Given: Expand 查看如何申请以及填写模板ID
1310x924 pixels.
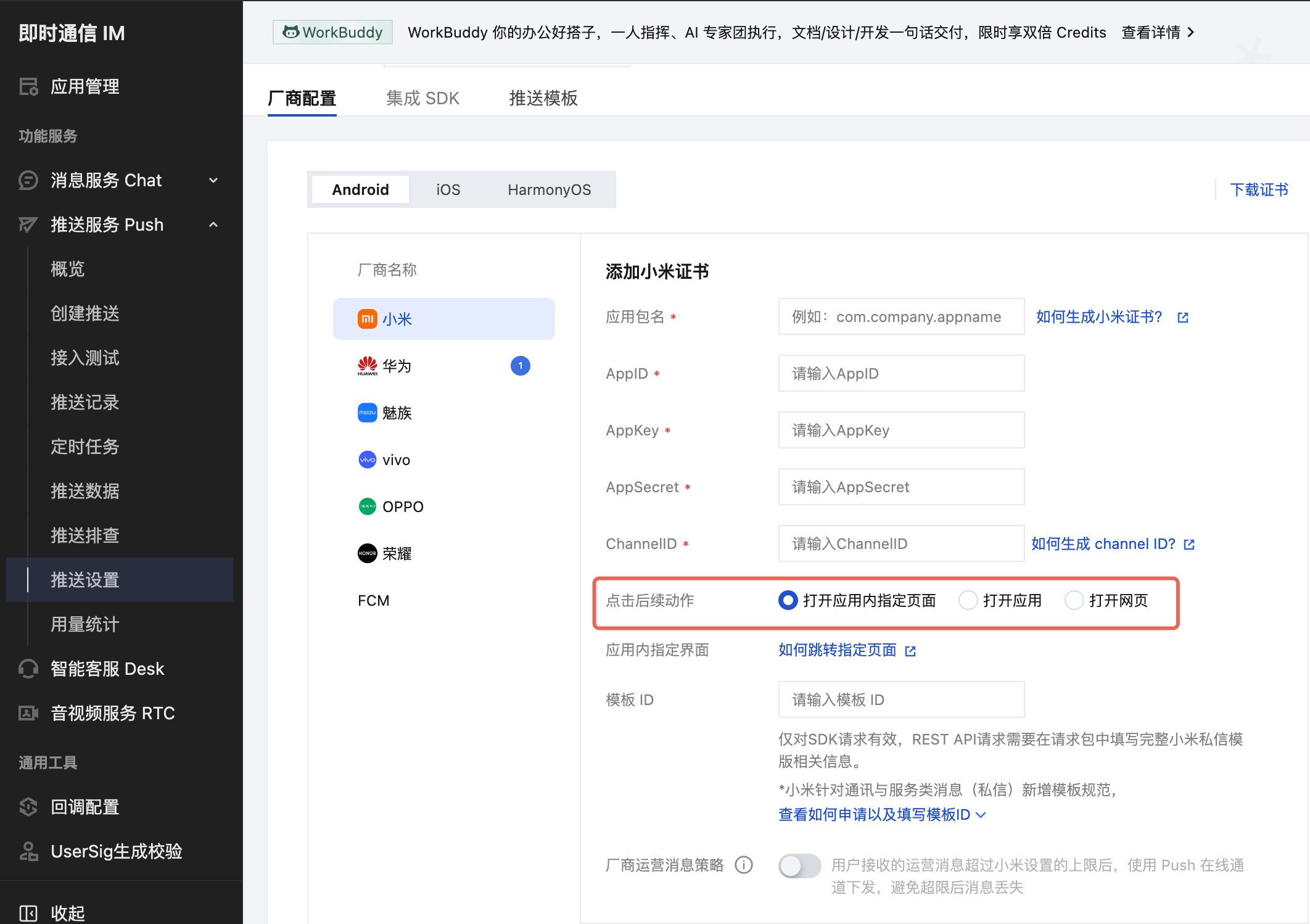Looking at the screenshot, I should click(882, 815).
